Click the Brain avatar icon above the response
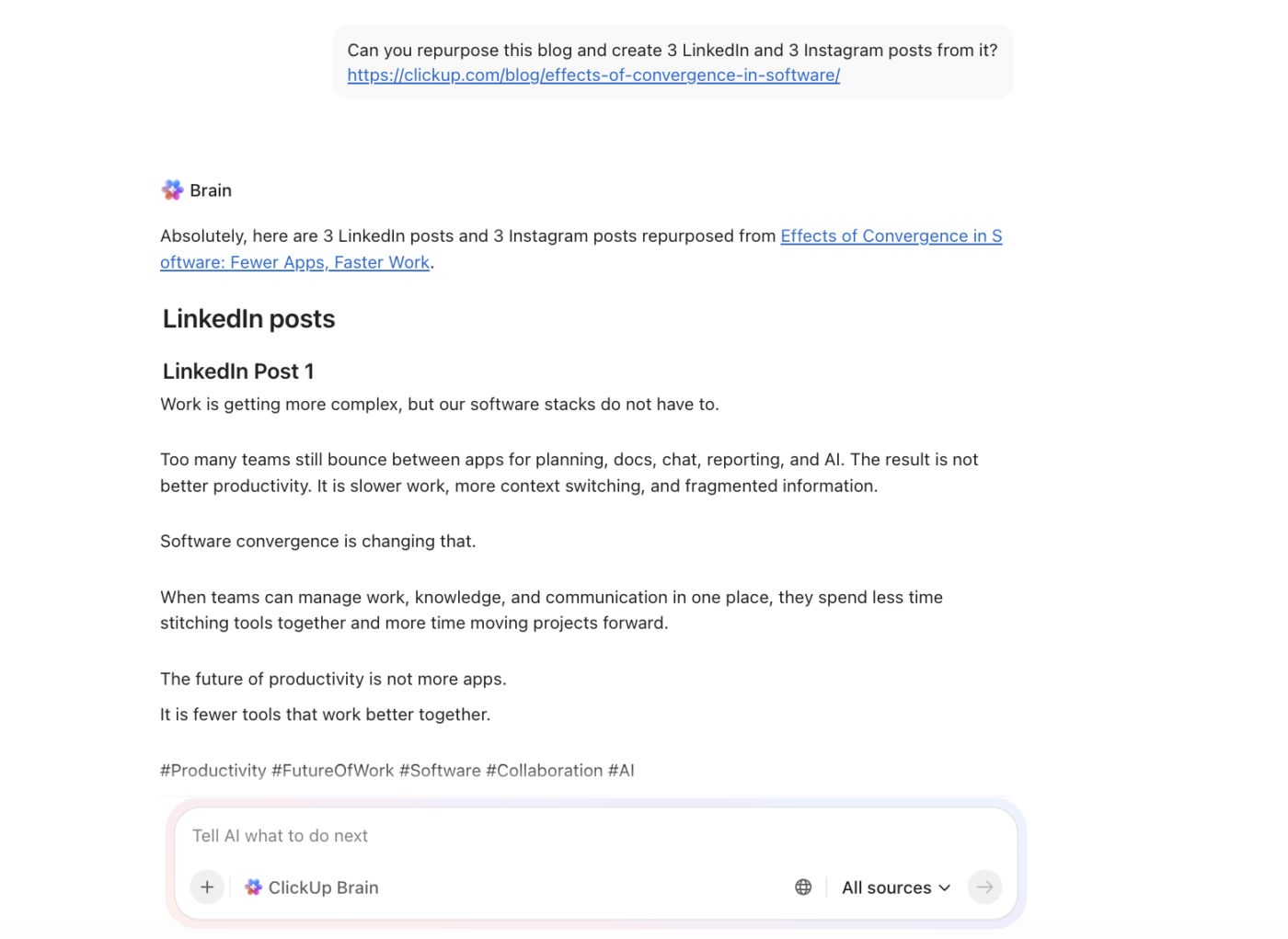 [x=172, y=190]
